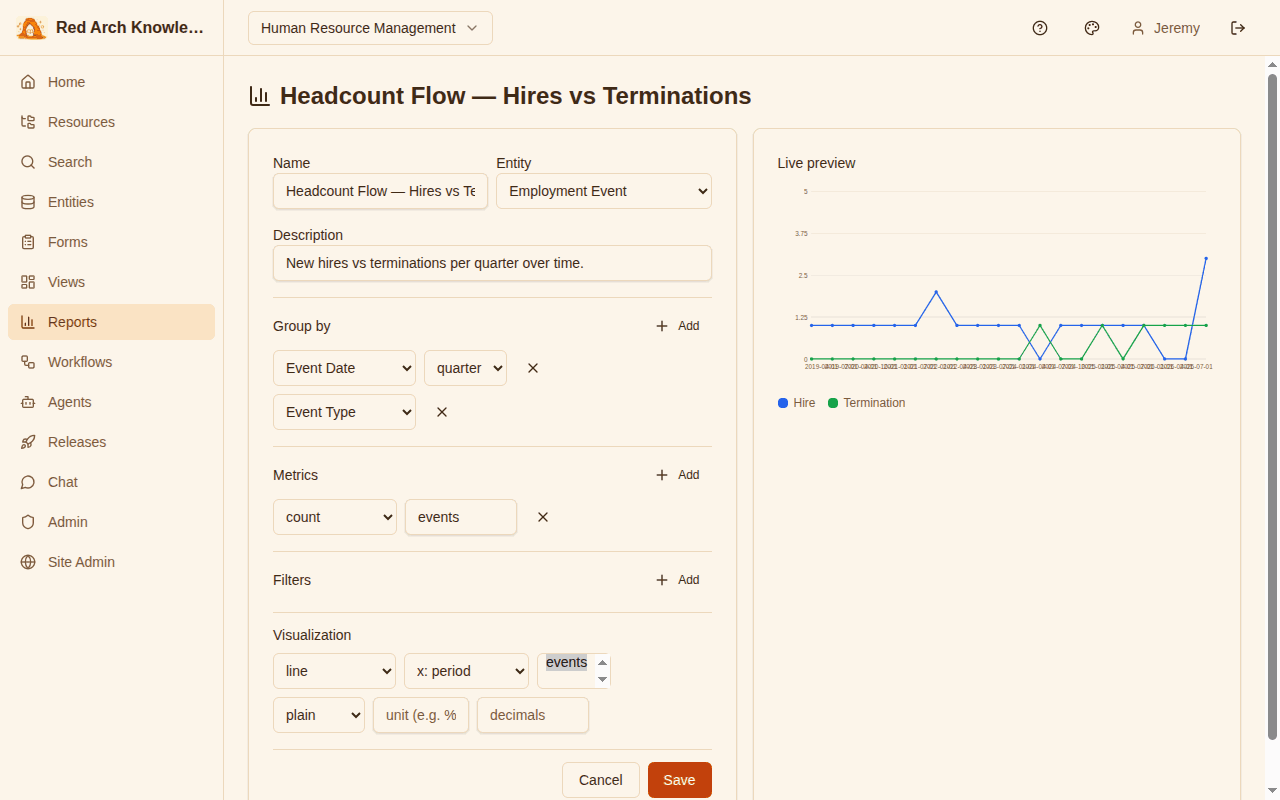Click the Red Arch logo icon
This screenshot has width=1280, height=800.
(x=31, y=28)
